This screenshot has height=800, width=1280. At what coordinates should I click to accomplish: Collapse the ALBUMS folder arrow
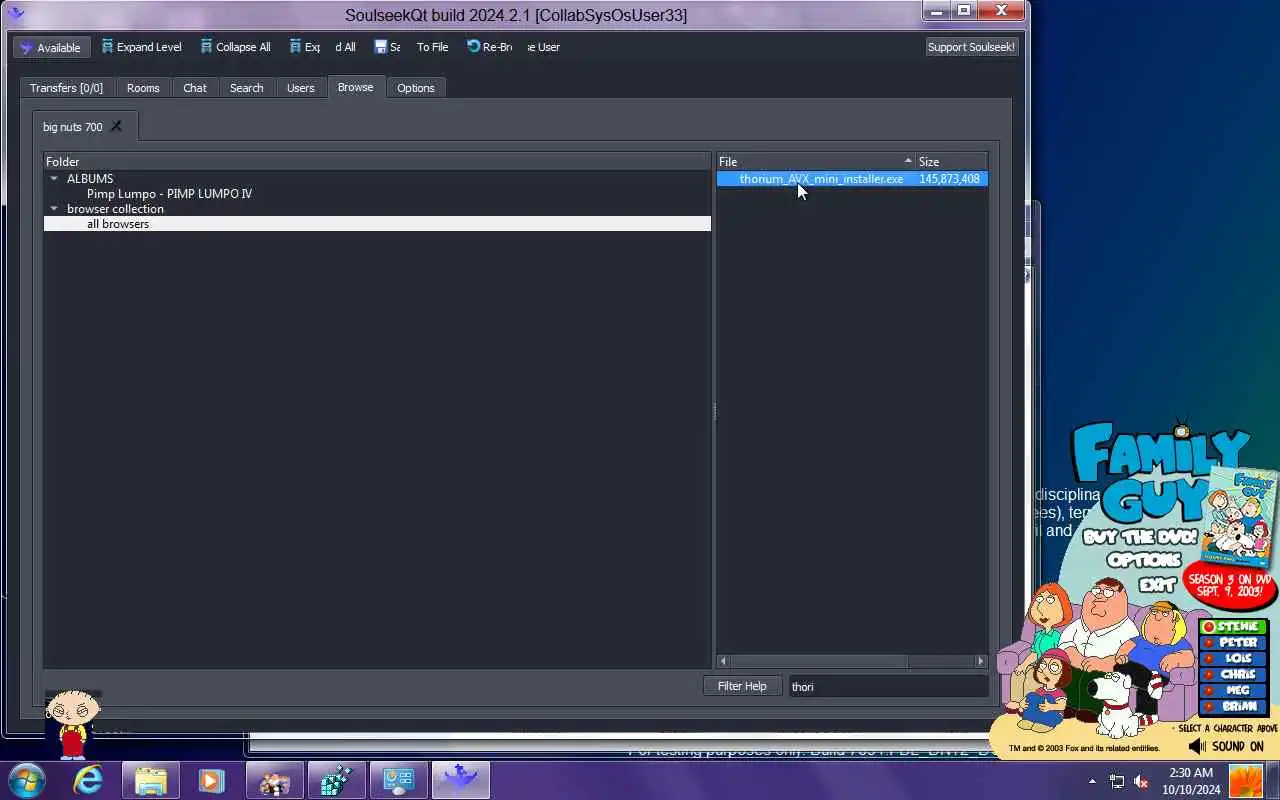(54, 179)
